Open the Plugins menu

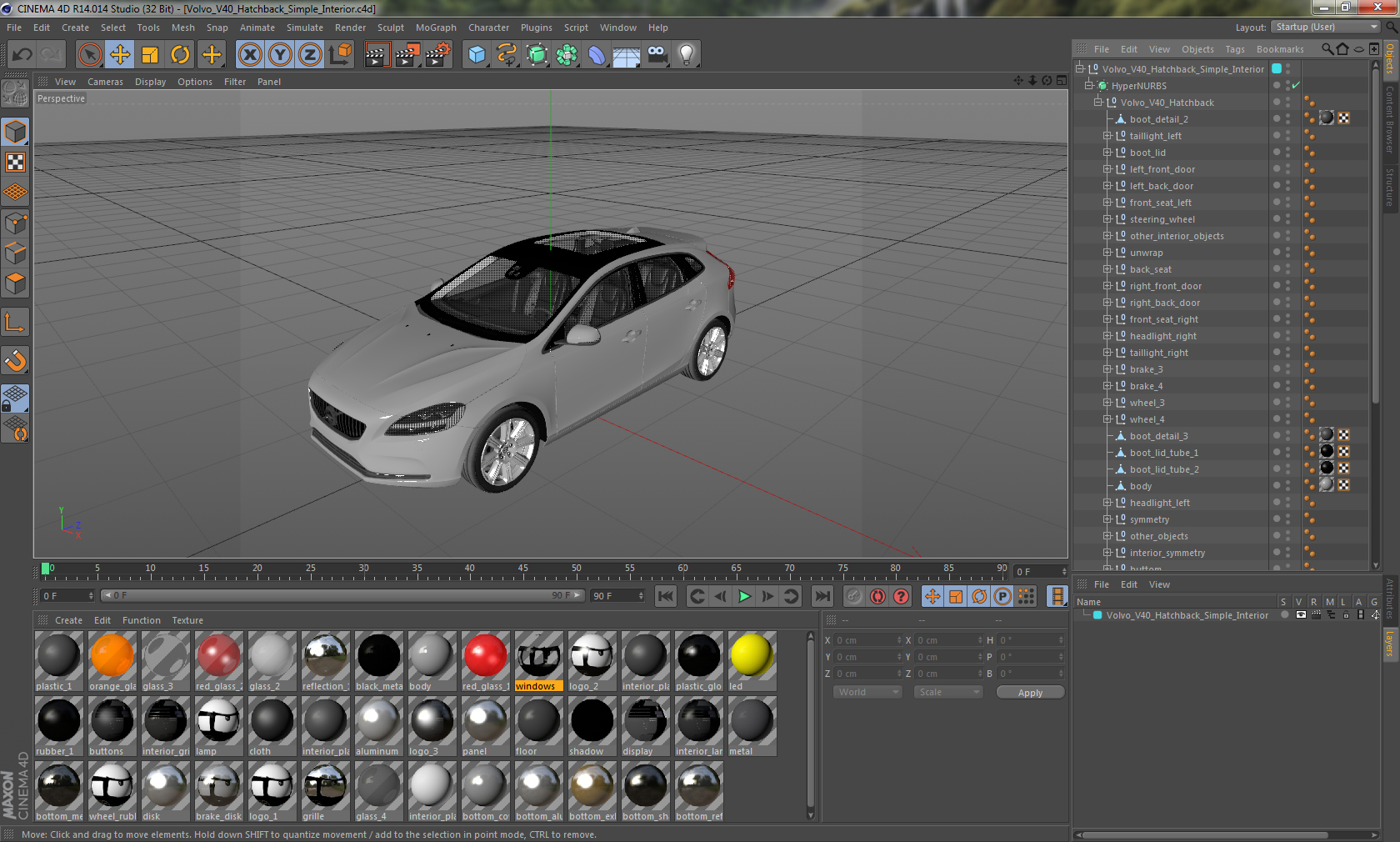click(x=537, y=28)
